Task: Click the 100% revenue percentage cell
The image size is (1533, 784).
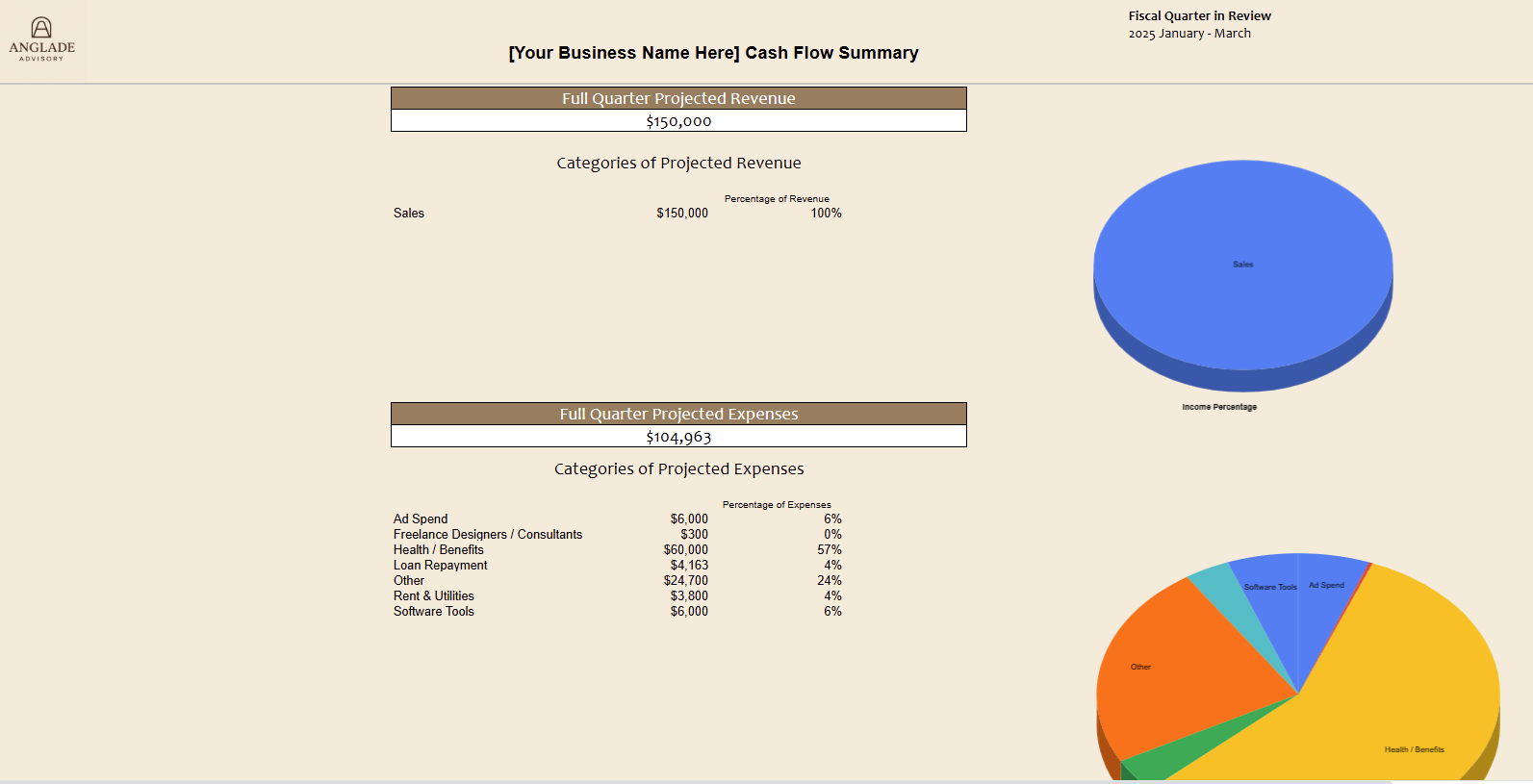Action: pos(826,214)
